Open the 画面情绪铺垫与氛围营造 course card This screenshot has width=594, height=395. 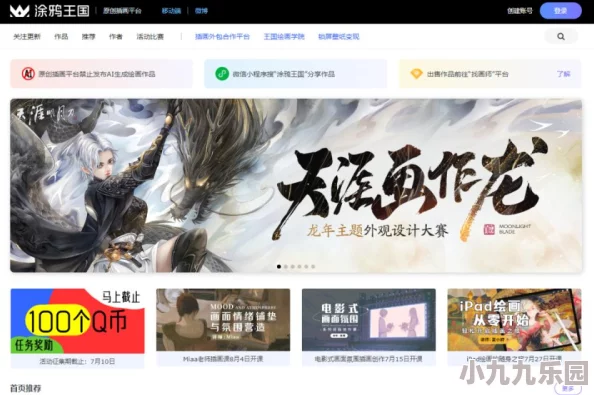click(x=223, y=320)
